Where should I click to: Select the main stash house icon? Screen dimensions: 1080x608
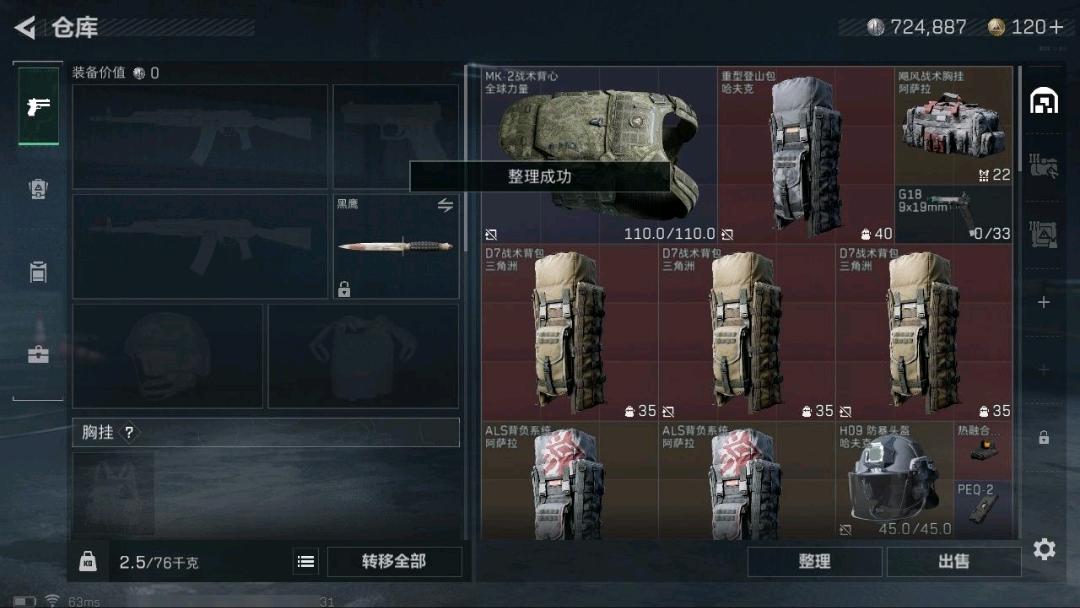click(1044, 101)
